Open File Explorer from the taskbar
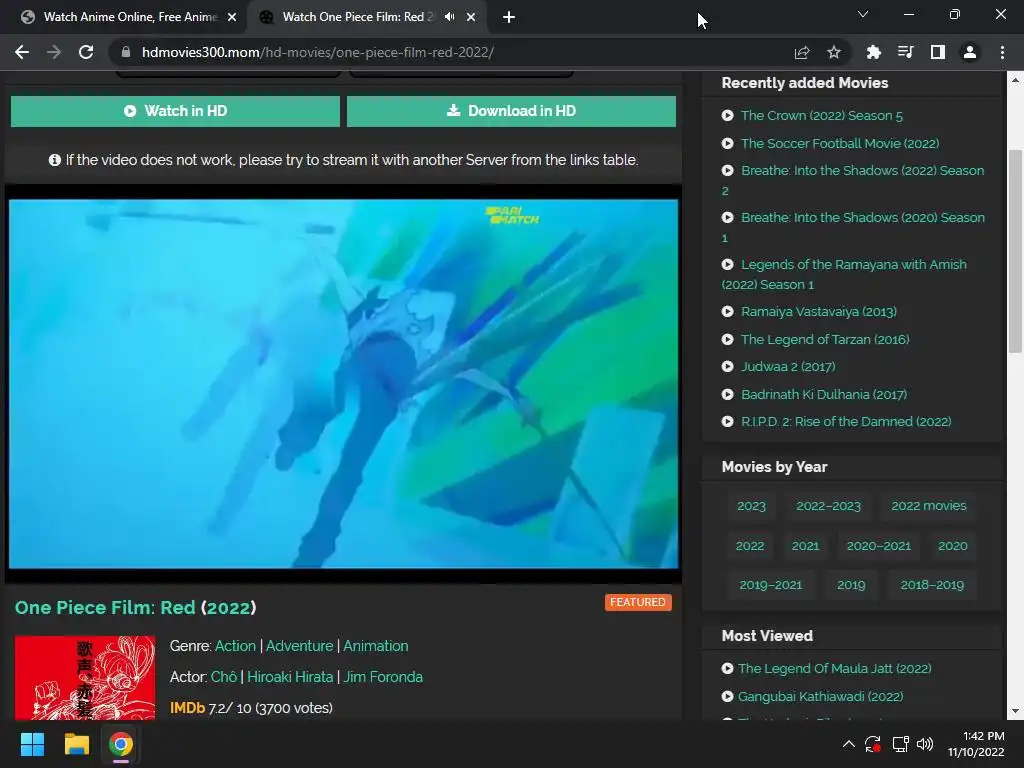This screenshot has height=768, width=1024. [76, 744]
